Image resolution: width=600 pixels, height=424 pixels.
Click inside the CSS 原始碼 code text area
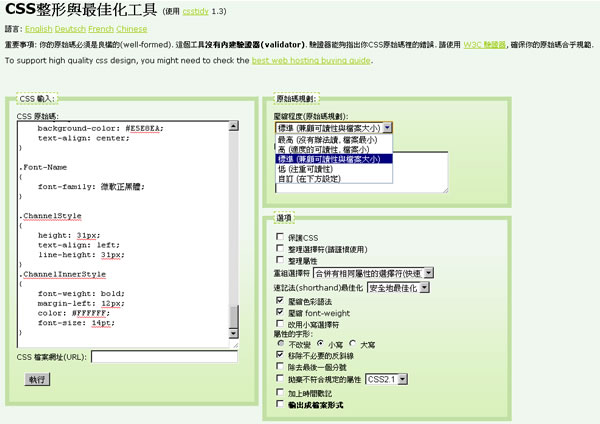click(120, 230)
